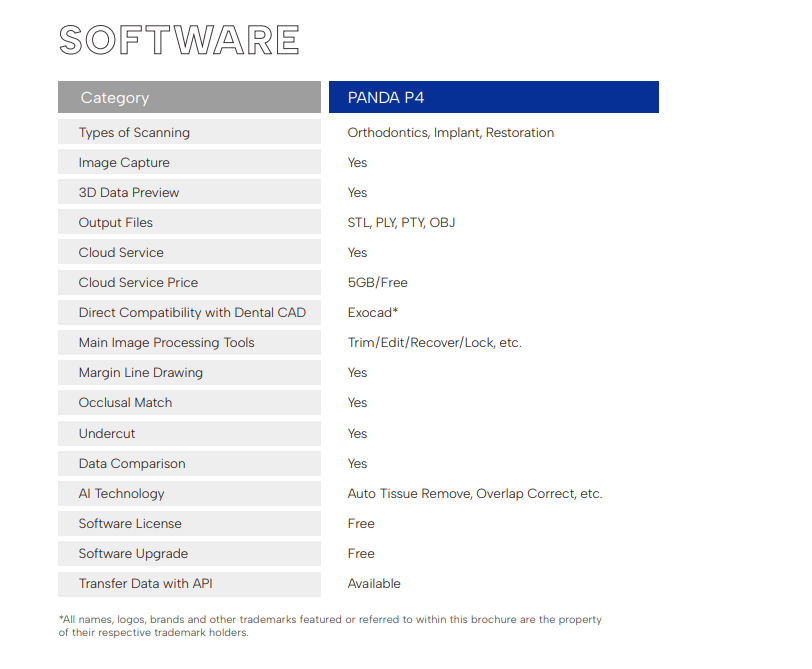The height and width of the screenshot is (669, 812).
Task: Click the Software License label
Action: click(x=130, y=524)
